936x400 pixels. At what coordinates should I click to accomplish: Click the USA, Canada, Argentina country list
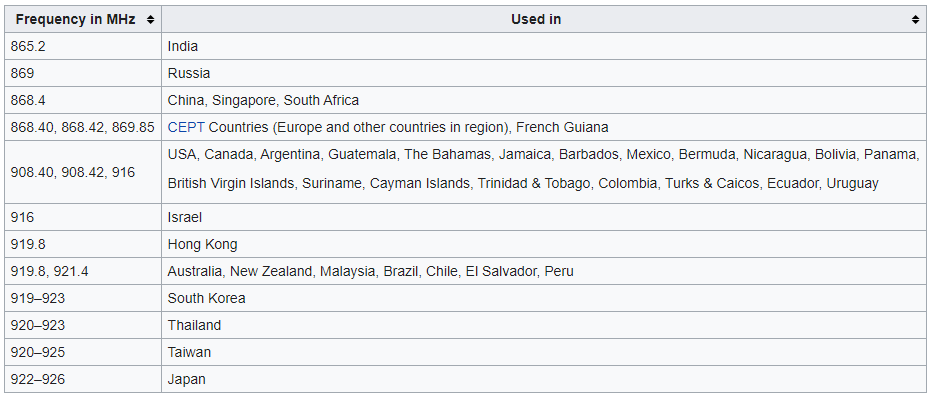(544, 172)
